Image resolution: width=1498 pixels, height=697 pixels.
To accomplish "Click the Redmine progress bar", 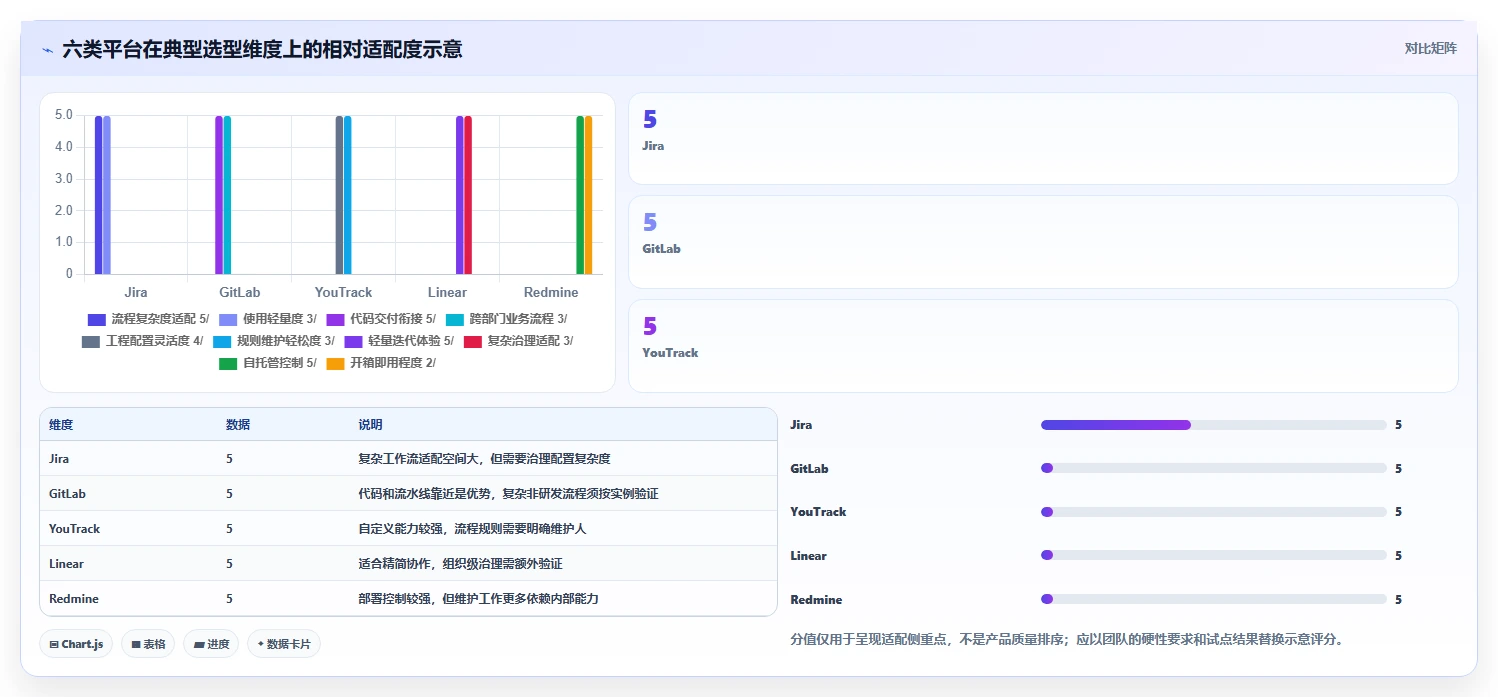I will pyautogui.click(x=1213, y=599).
